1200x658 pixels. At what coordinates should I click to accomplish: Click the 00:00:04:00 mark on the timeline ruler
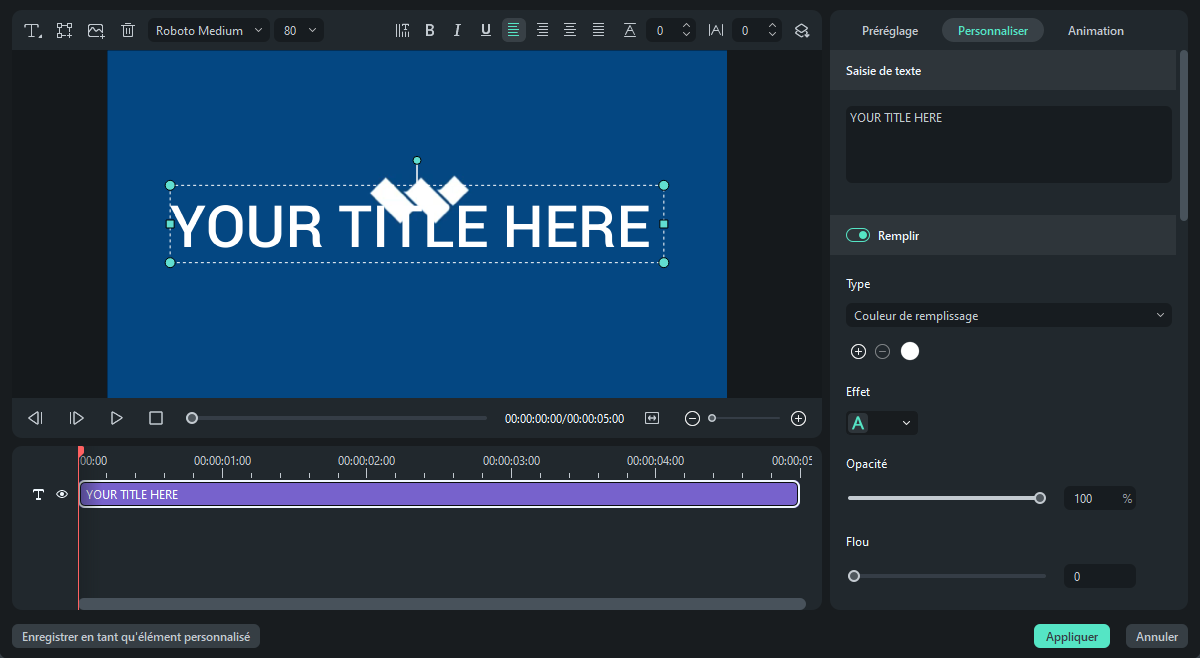[655, 461]
